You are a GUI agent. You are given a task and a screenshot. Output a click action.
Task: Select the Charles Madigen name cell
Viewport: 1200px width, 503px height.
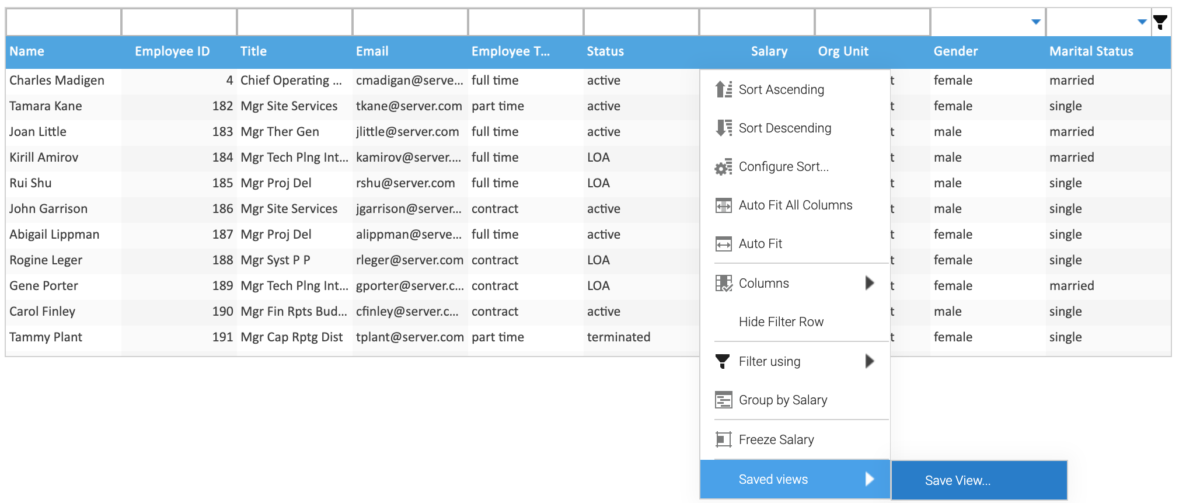click(x=63, y=80)
